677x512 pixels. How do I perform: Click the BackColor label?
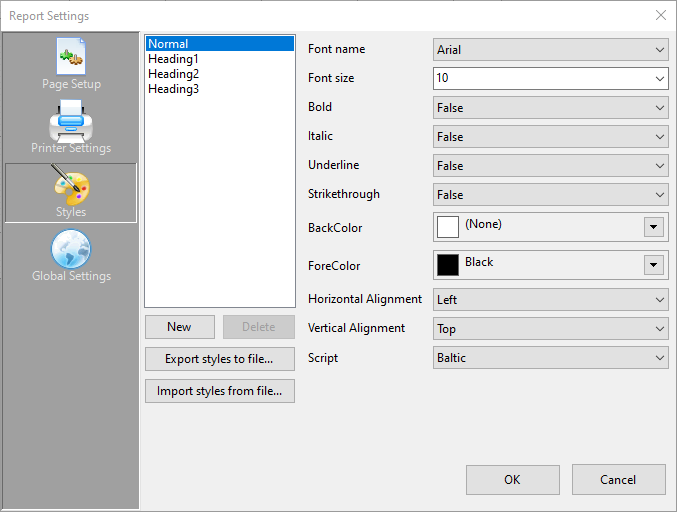335,228
